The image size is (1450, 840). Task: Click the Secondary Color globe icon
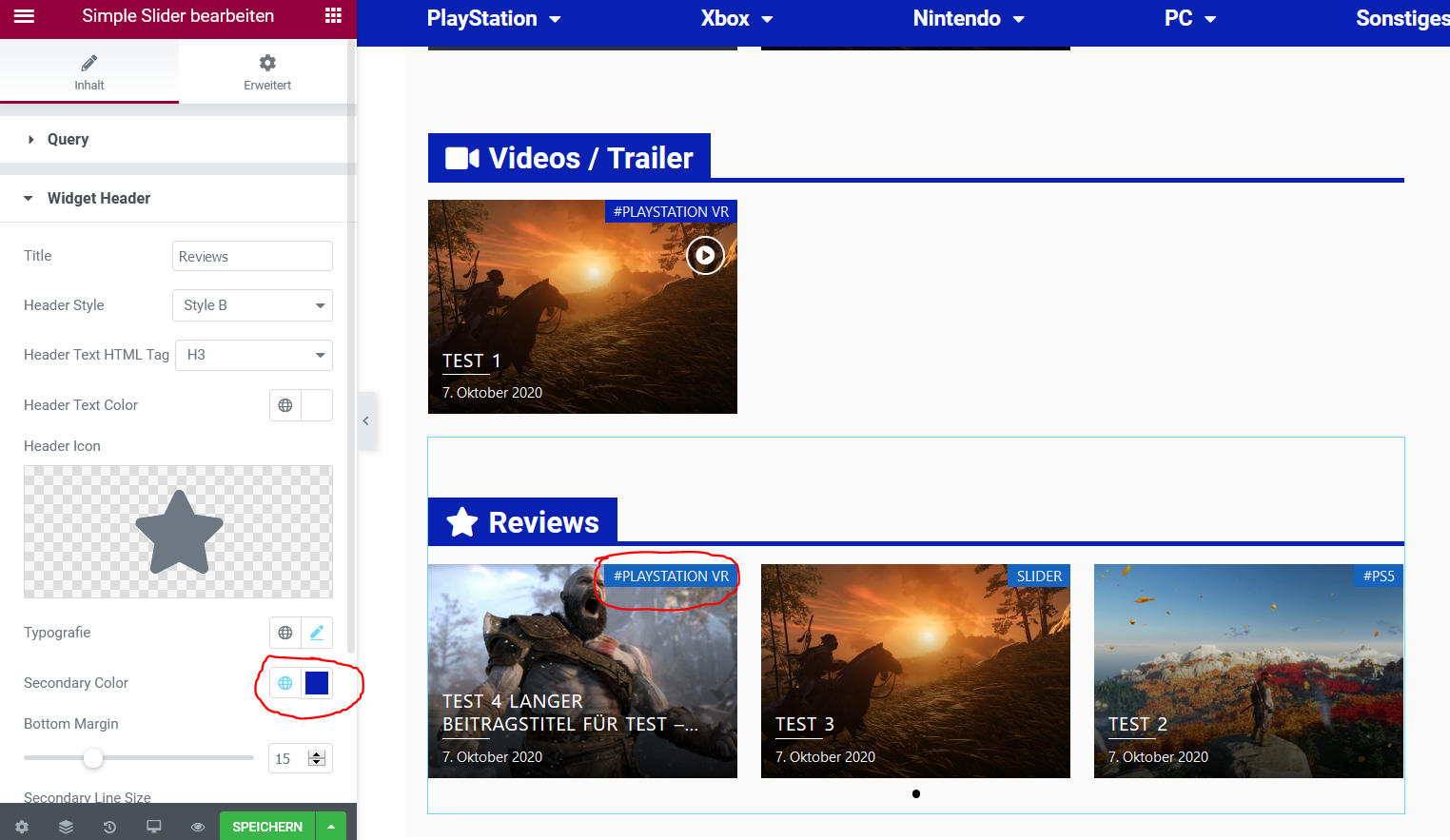coord(285,683)
